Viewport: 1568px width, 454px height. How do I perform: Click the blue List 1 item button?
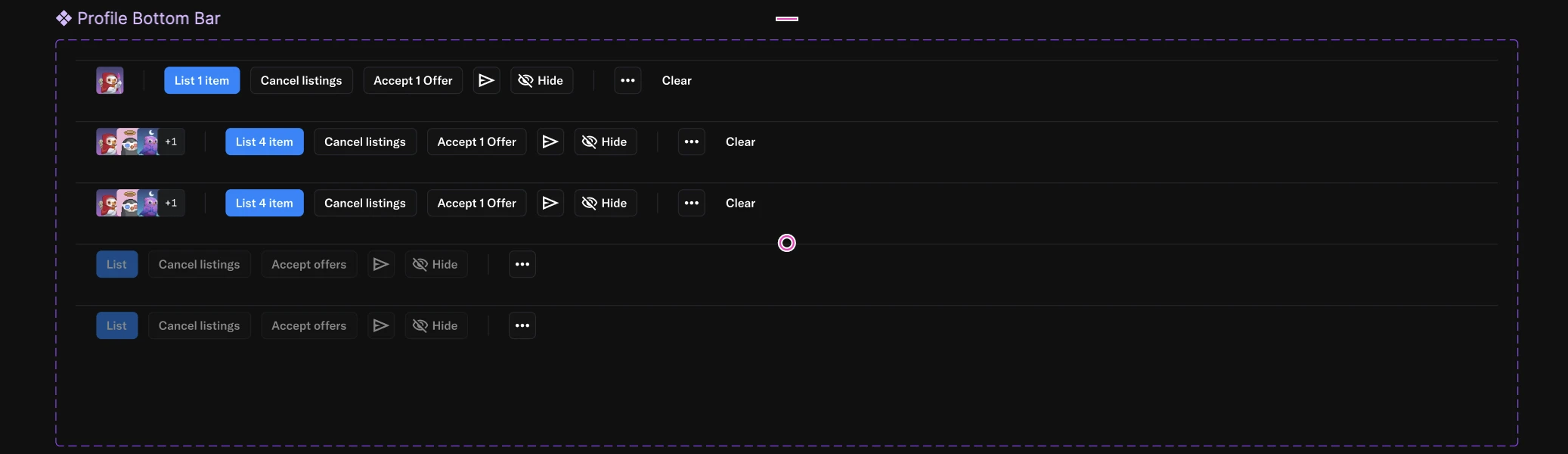(202, 80)
